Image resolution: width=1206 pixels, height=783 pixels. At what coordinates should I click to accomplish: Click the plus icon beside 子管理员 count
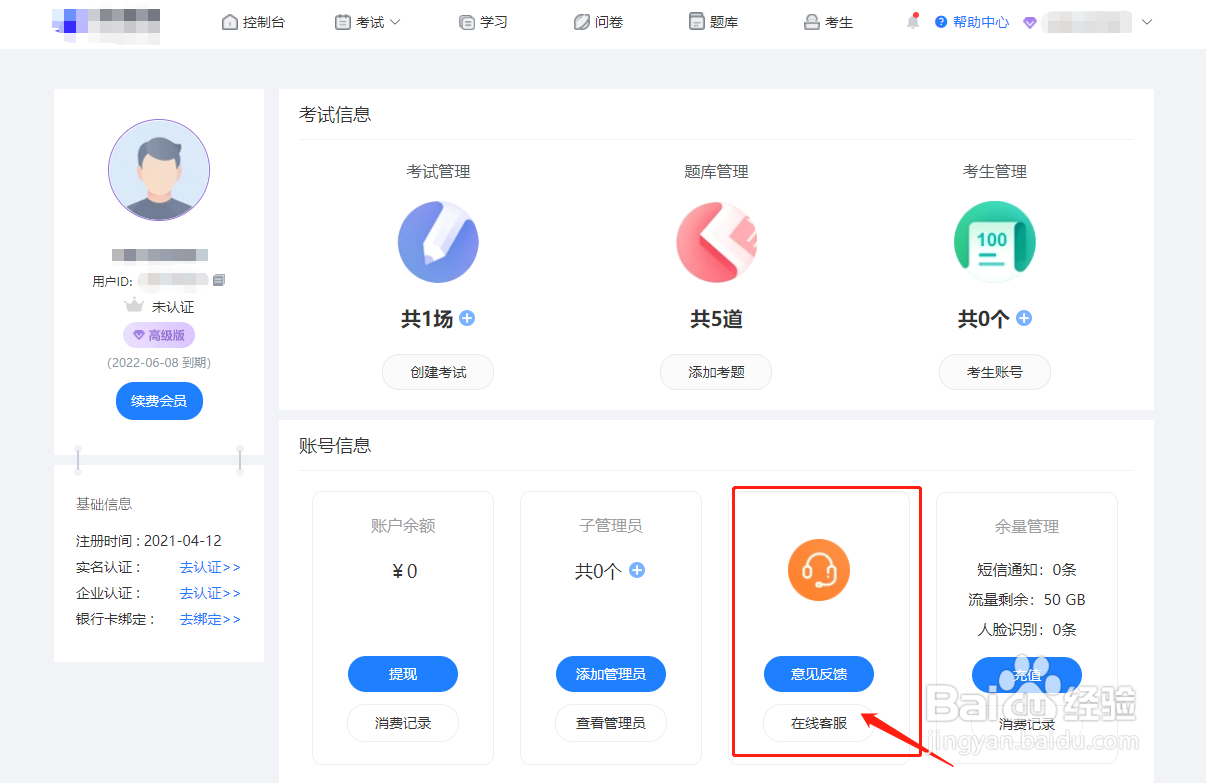point(637,570)
